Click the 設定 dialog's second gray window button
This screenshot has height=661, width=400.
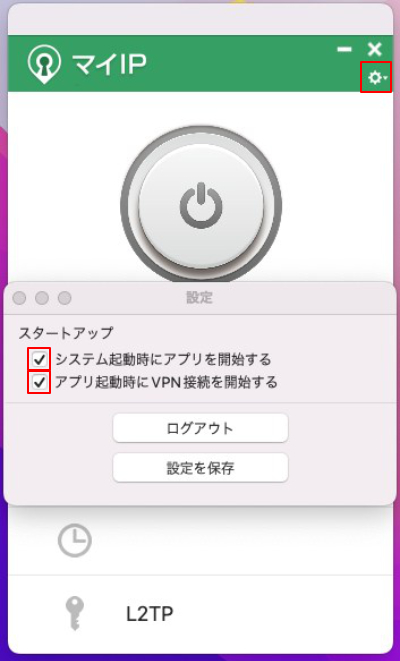point(42,298)
